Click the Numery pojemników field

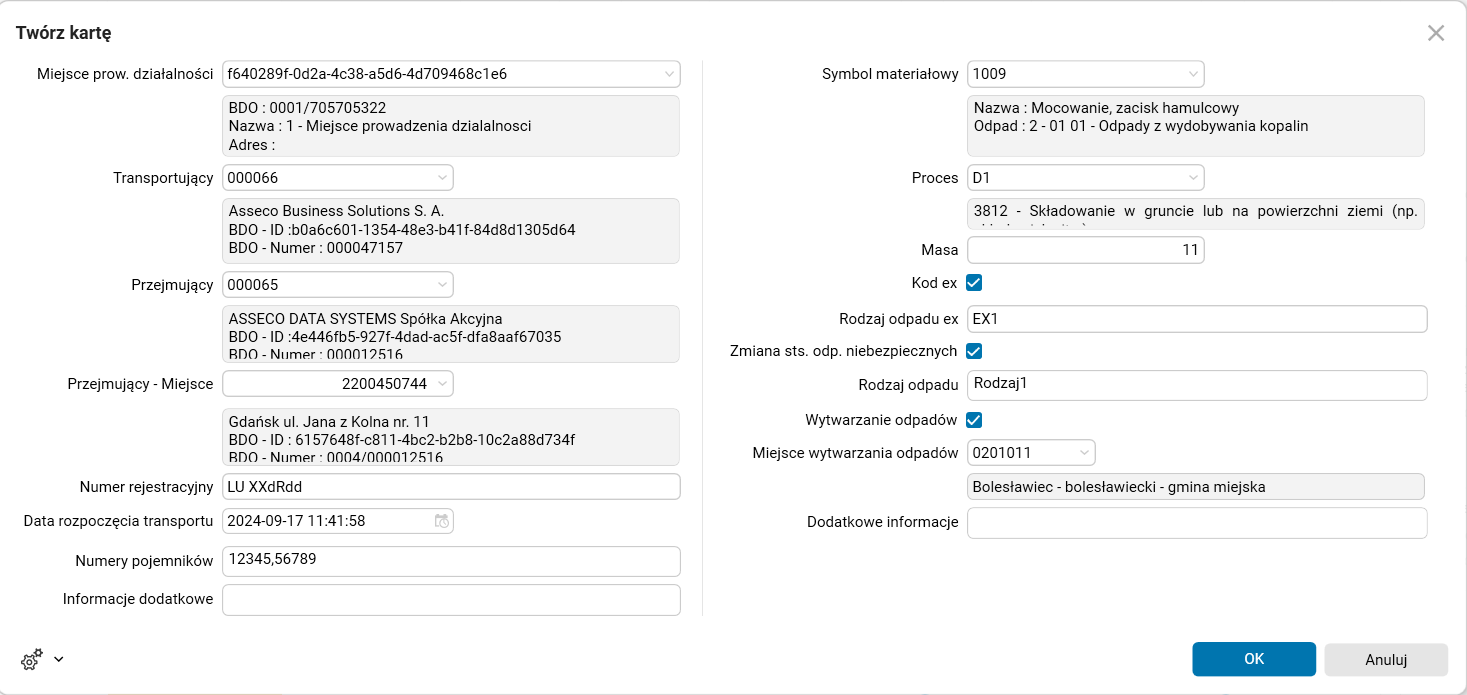(x=450, y=561)
